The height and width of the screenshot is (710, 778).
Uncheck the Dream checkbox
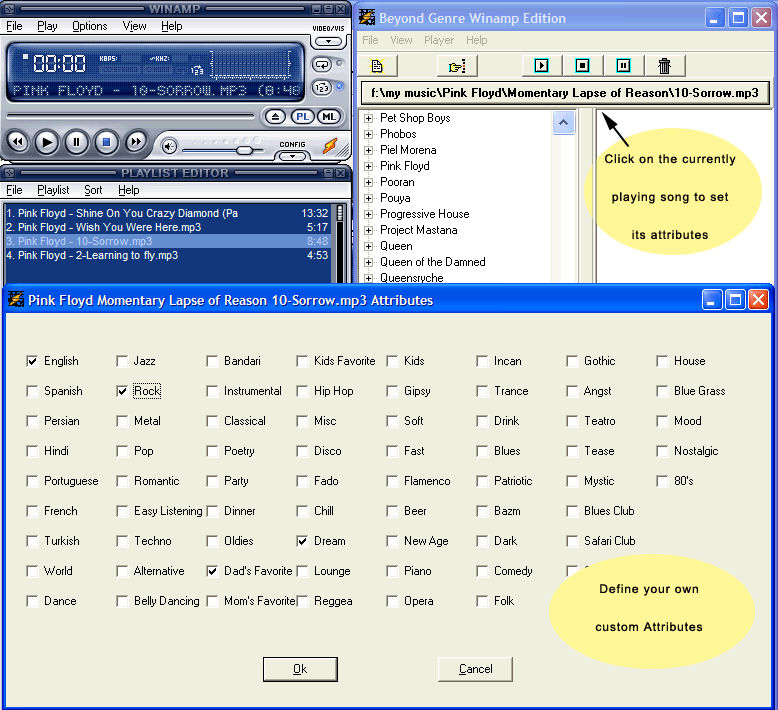click(302, 541)
